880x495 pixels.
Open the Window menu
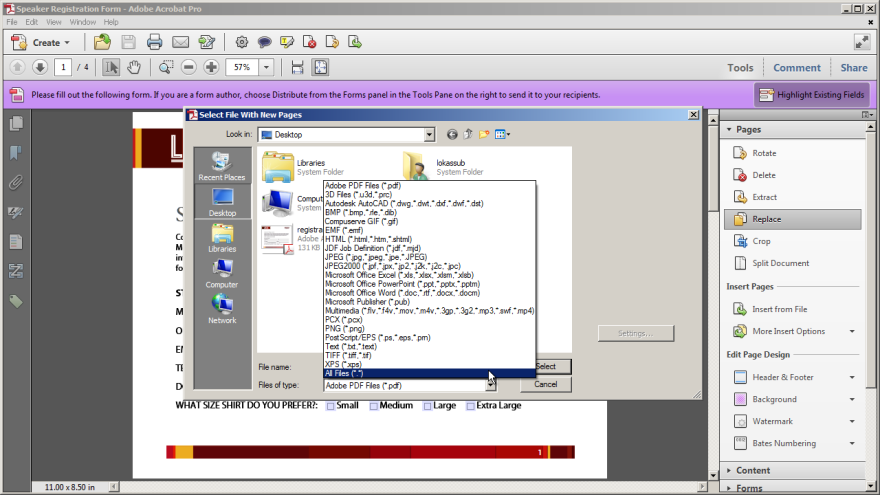(82, 22)
